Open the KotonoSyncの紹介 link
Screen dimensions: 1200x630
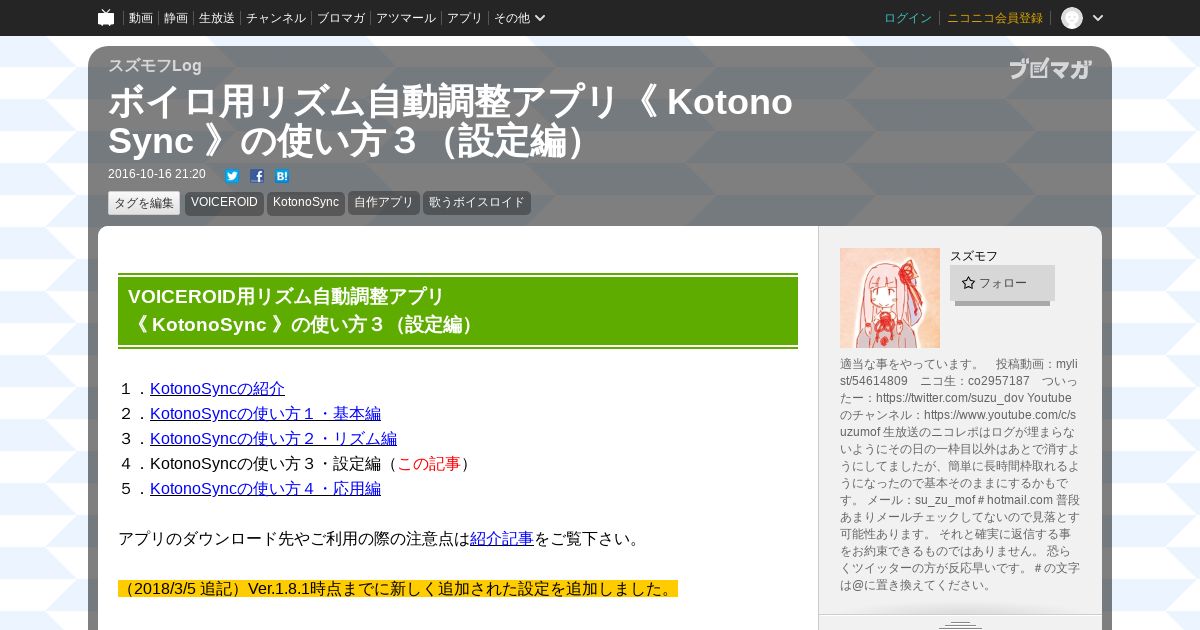pos(217,389)
